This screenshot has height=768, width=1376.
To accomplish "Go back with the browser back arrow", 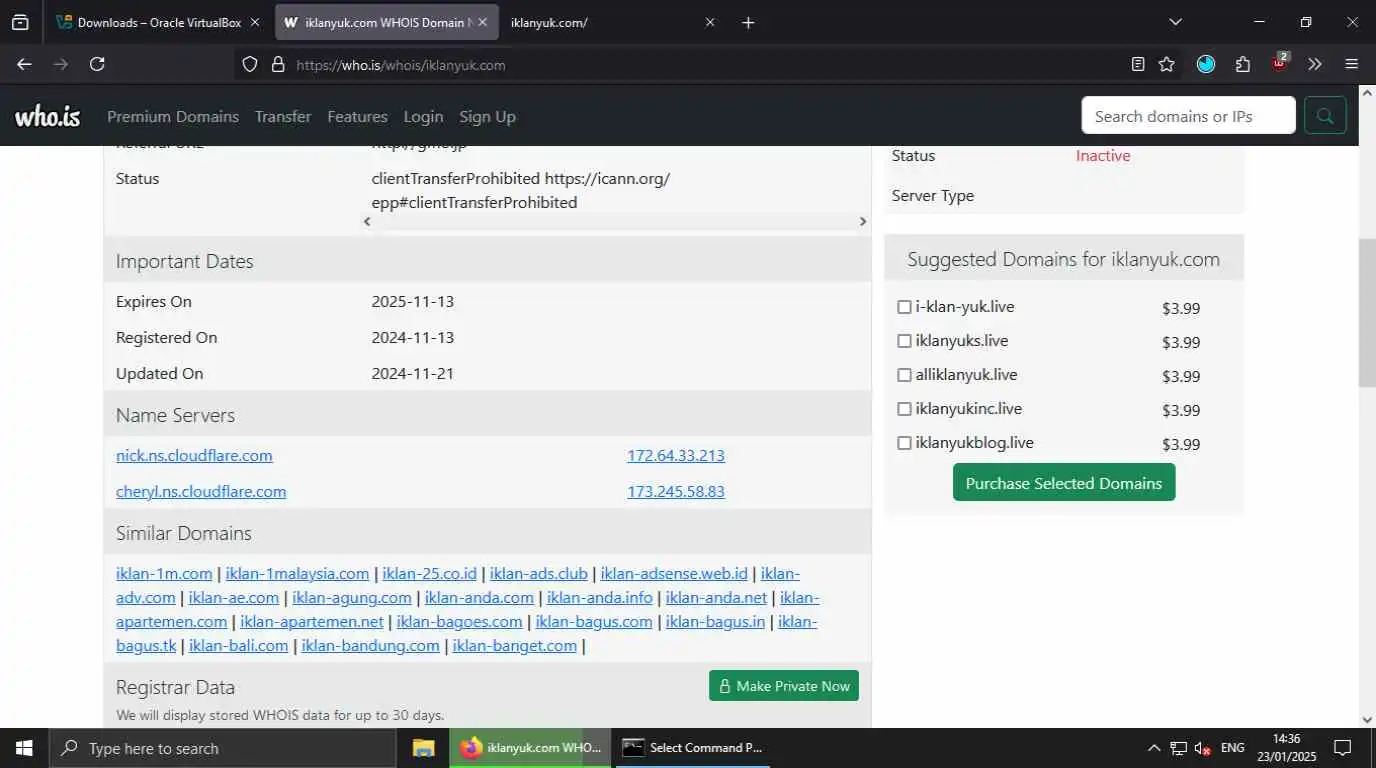I will (24, 64).
